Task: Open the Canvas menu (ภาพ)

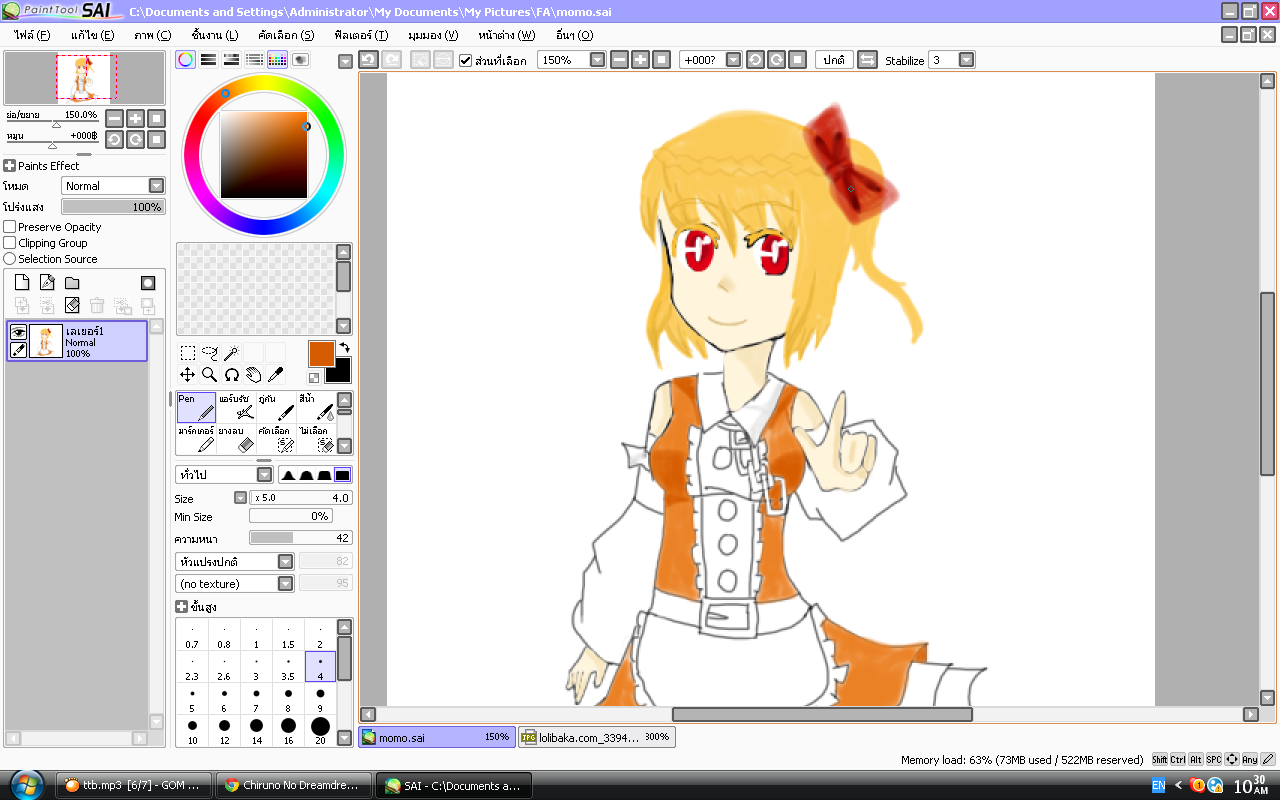Action: (152, 35)
